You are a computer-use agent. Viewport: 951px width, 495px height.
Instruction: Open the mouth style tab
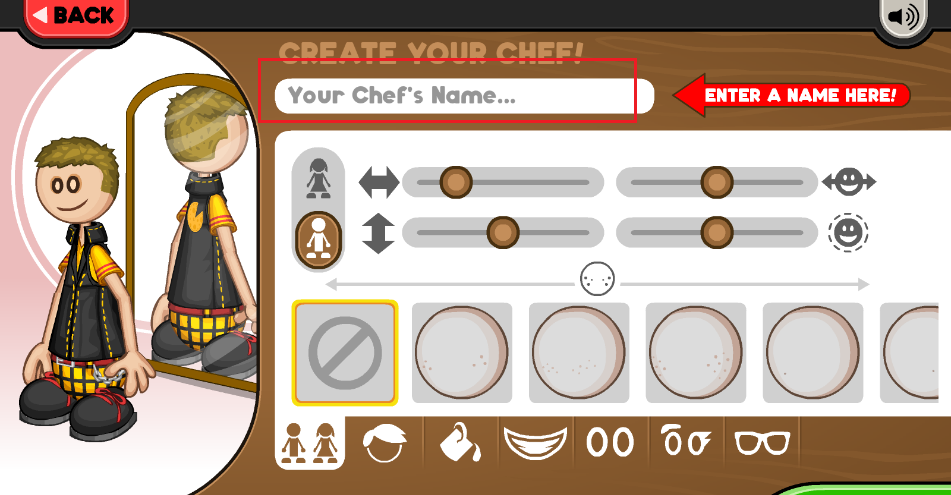point(535,443)
